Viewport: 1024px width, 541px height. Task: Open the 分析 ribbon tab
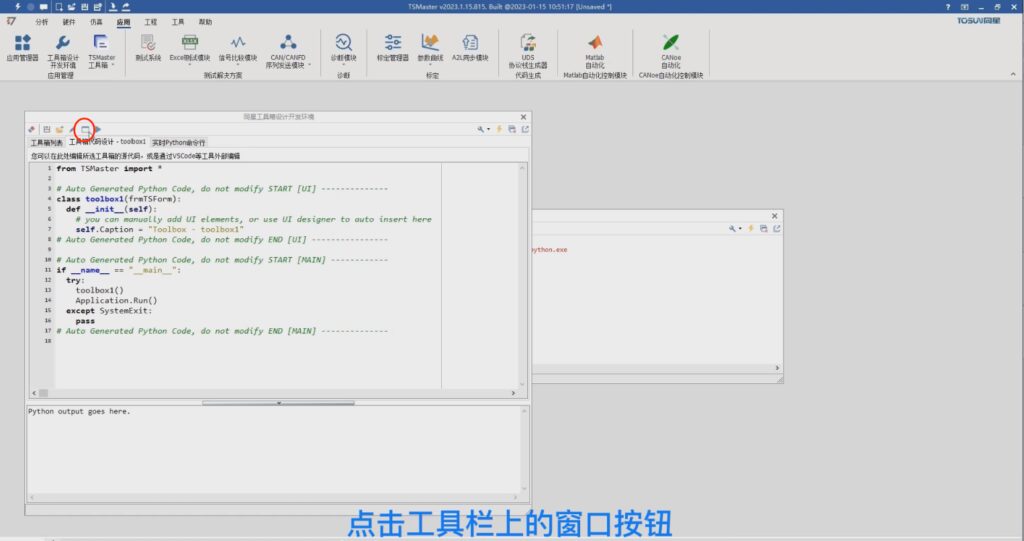click(41, 21)
